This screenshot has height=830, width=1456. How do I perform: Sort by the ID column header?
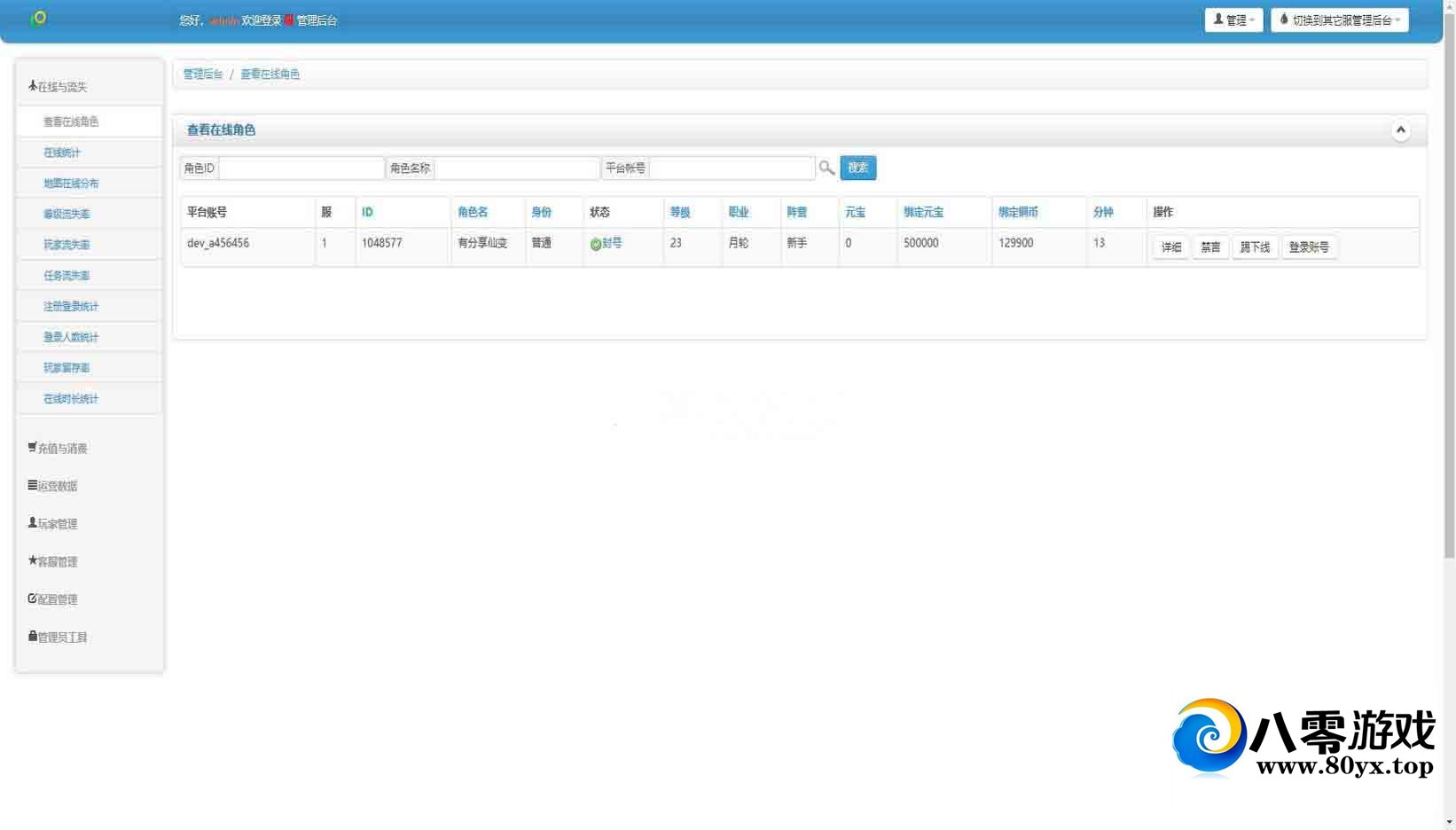[367, 212]
